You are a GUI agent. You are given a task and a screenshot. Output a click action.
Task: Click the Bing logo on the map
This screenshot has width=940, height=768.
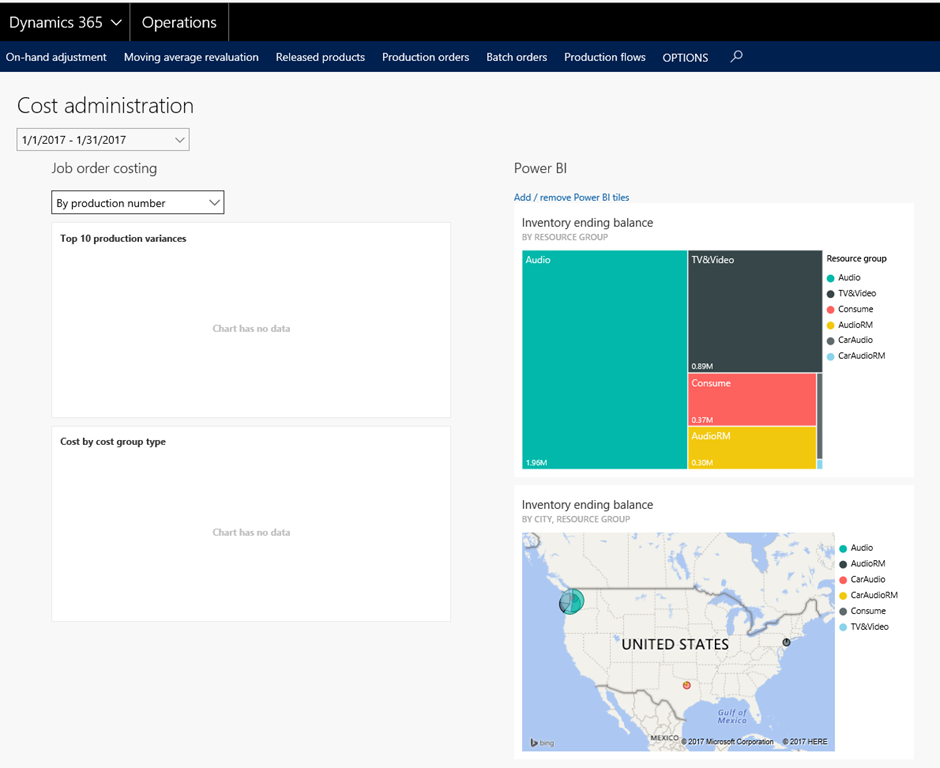tap(543, 743)
